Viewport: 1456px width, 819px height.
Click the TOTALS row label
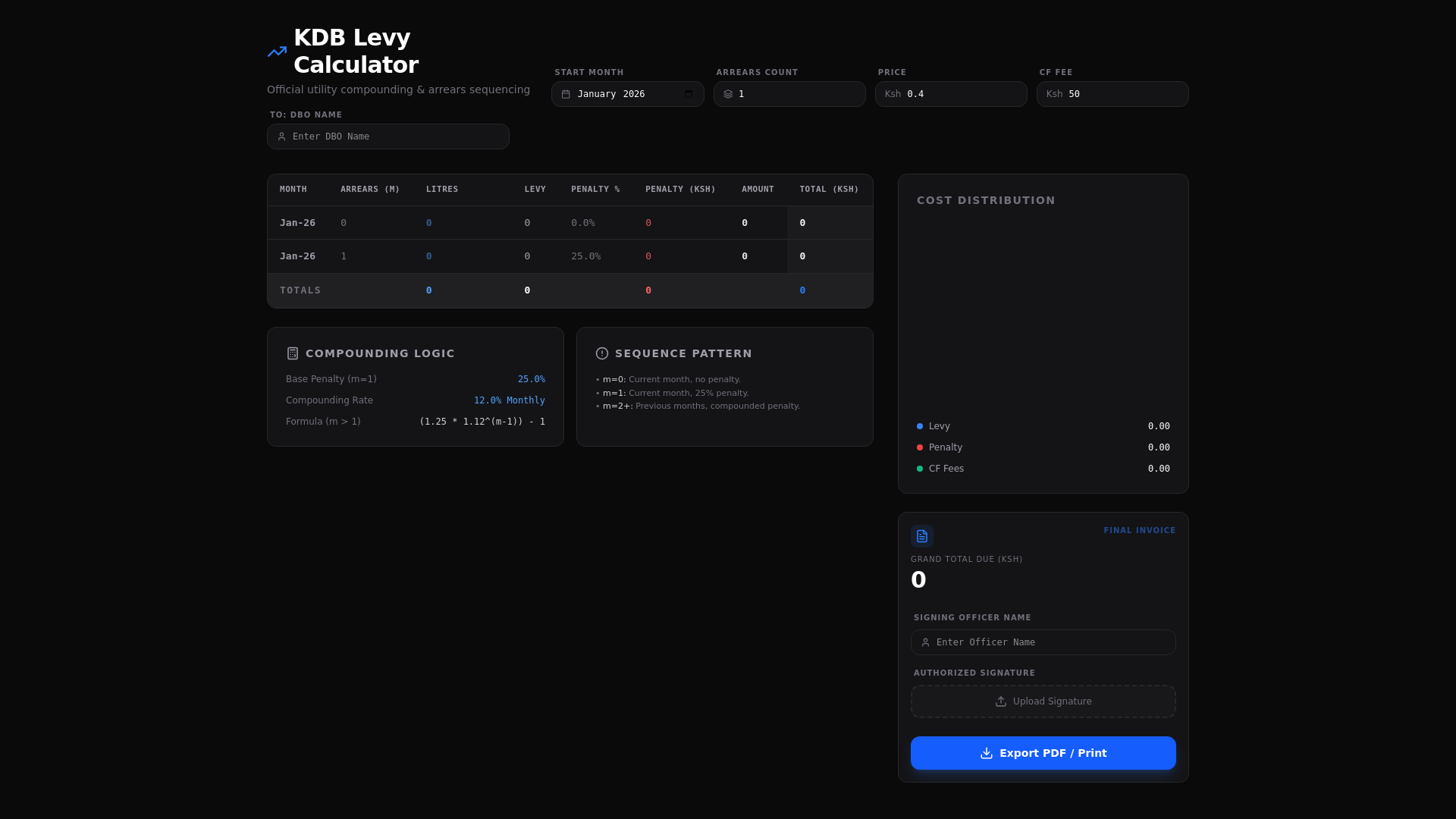pos(300,290)
